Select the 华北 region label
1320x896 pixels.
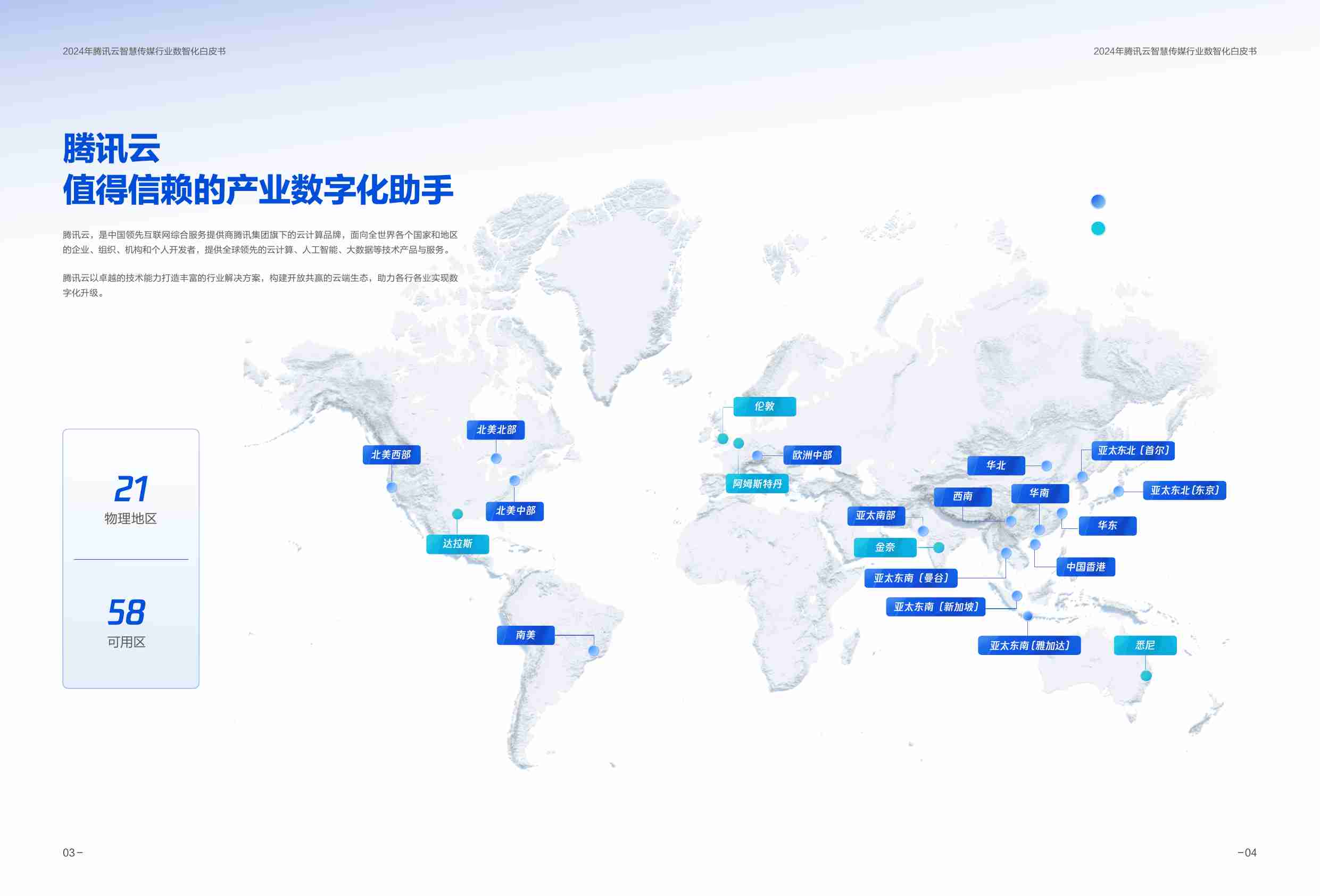[x=995, y=466]
